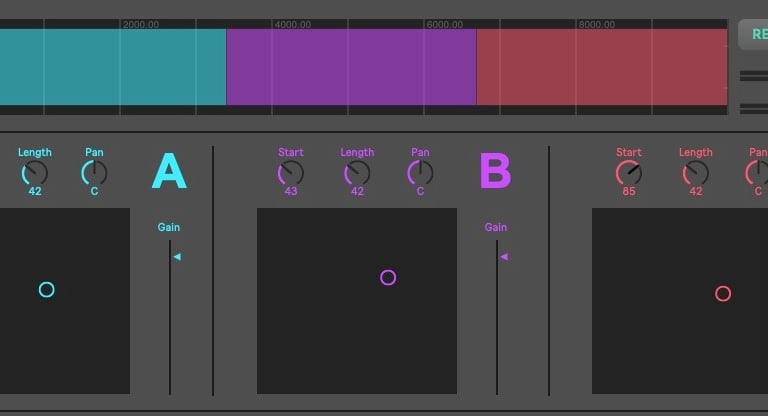Click section B Gain slider handle
This screenshot has width=768, height=416.
point(503,257)
